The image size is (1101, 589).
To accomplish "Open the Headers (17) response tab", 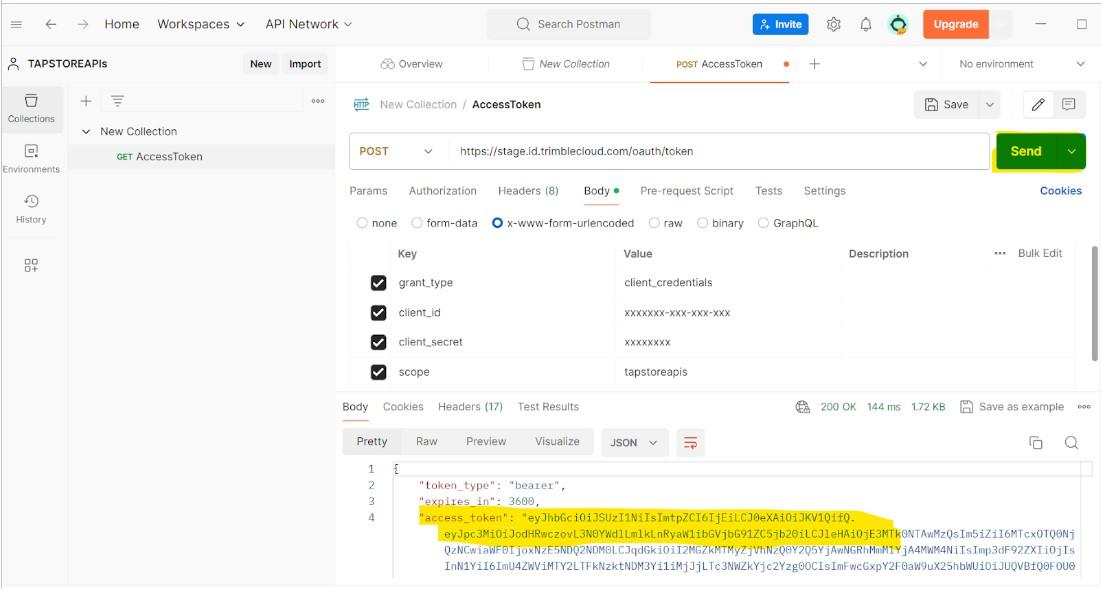I will (x=470, y=407).
